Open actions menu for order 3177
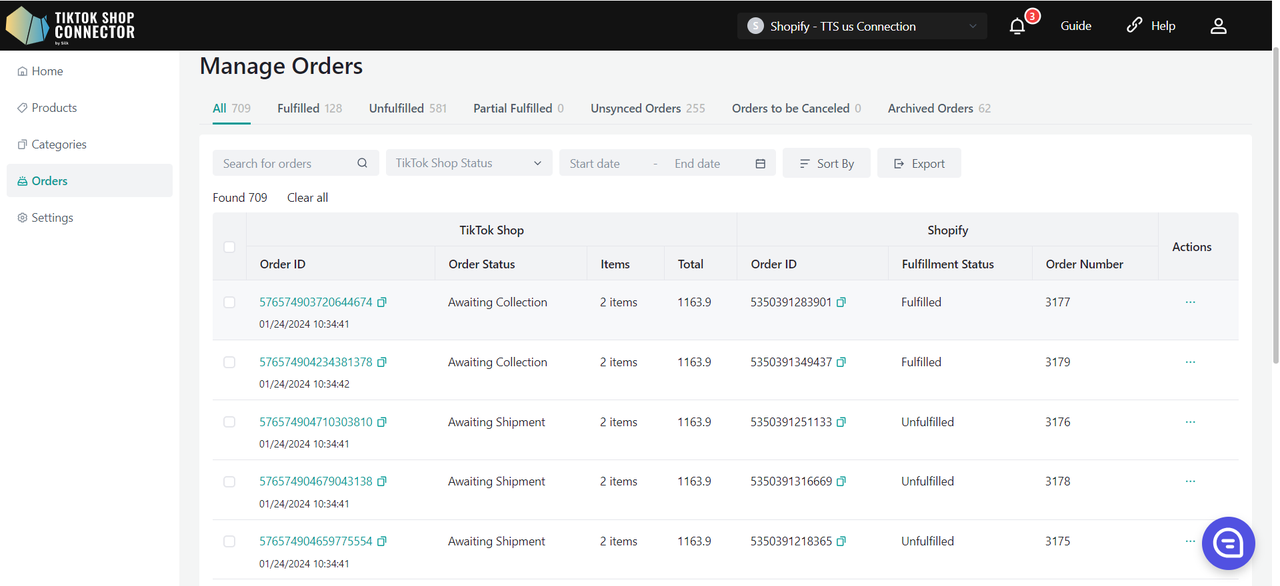This screenshot has width=1280, height=586. point(1190,302)
